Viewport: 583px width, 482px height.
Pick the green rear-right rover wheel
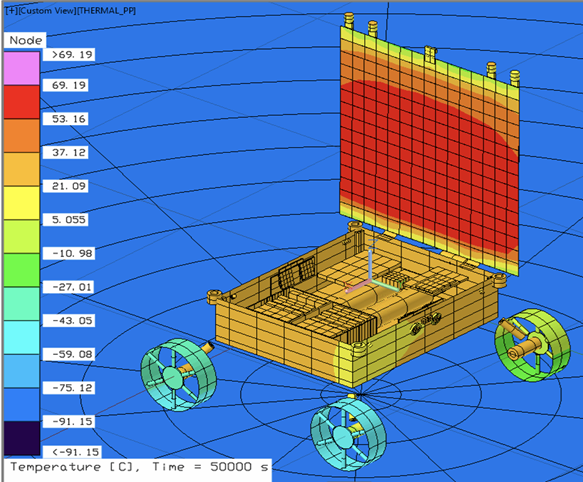point(532,344)
